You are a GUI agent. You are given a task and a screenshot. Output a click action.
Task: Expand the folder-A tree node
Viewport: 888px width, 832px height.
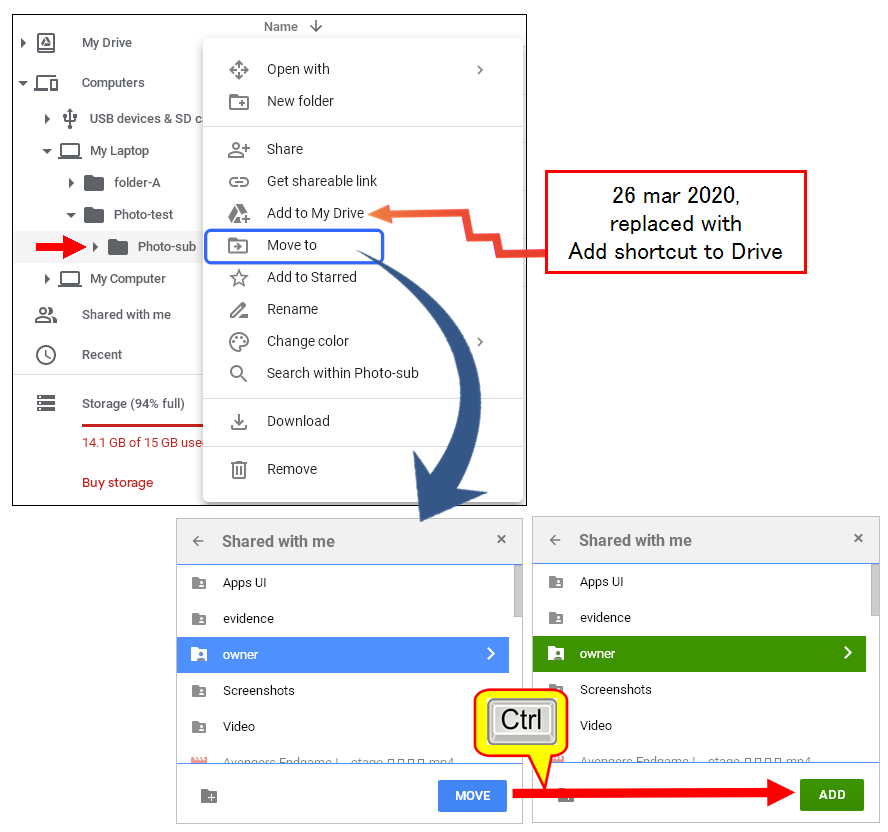coord(71,183)
